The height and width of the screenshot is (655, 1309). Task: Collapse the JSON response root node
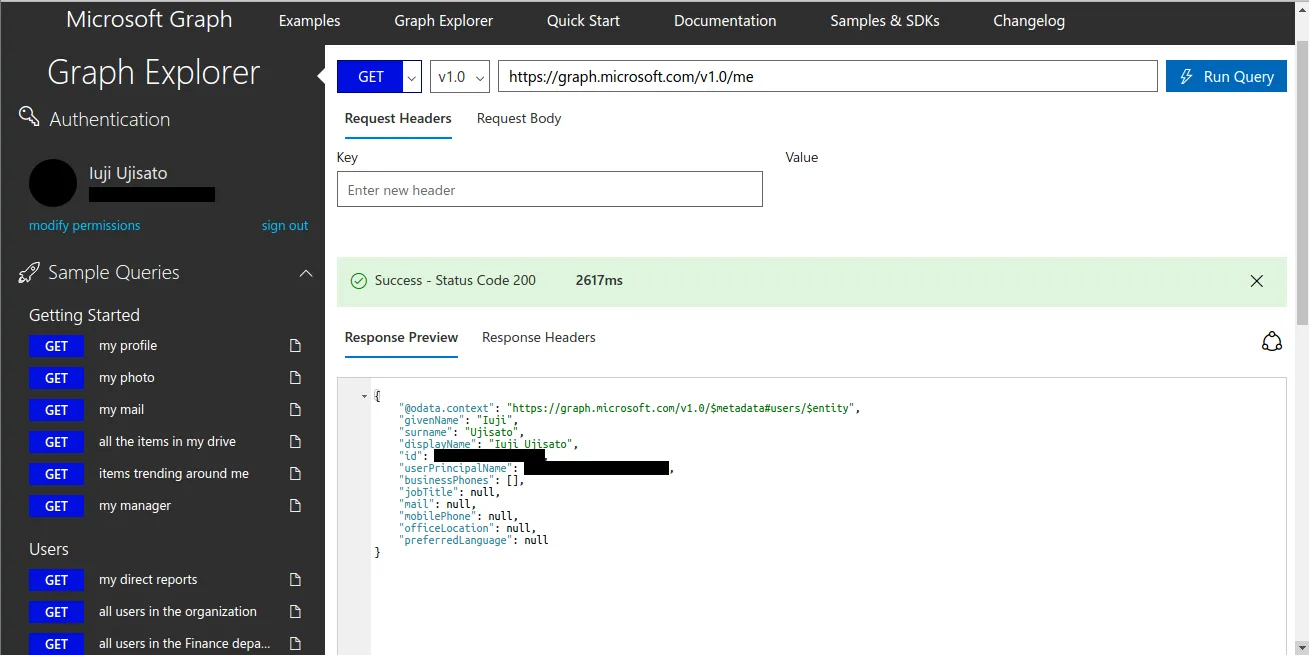pos(364,396)
